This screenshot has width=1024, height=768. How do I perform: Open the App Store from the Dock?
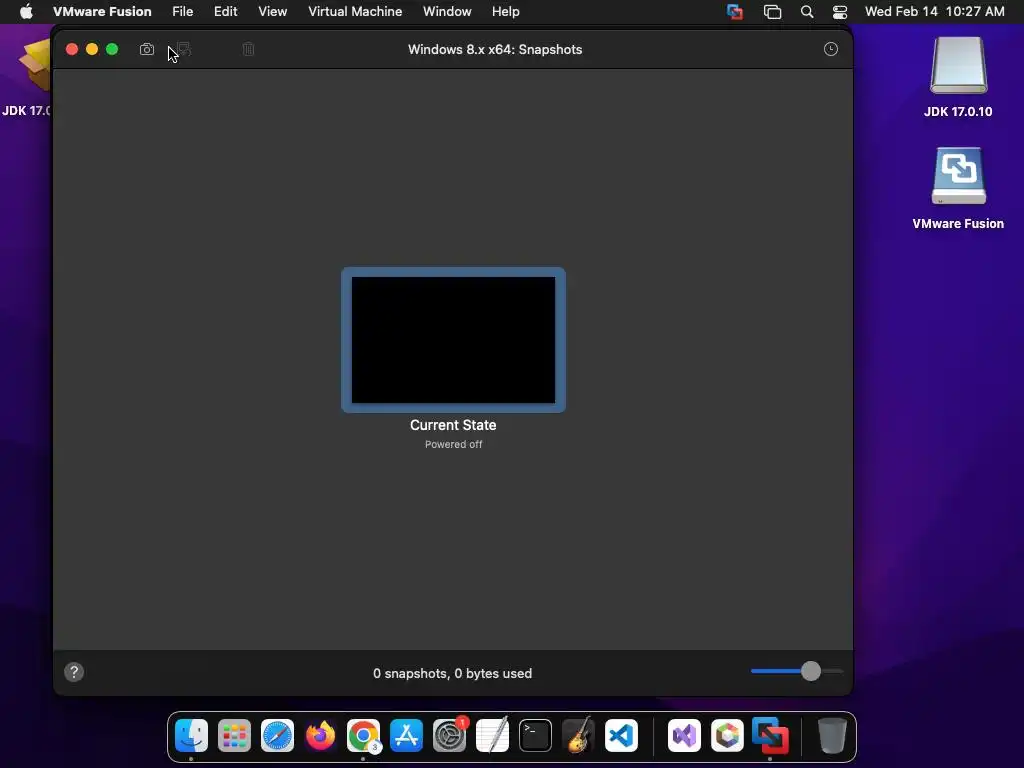406,736
